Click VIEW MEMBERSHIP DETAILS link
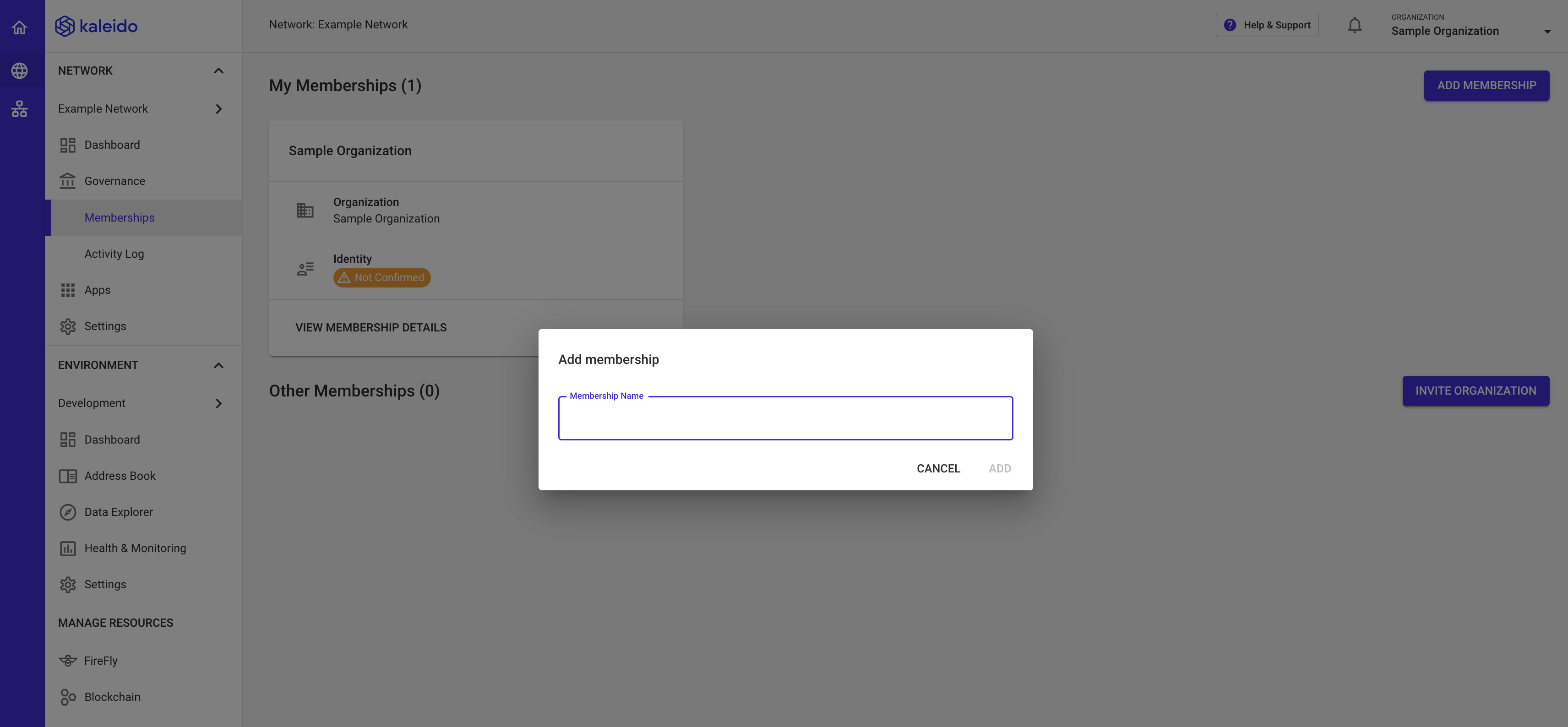 point(371,327)
